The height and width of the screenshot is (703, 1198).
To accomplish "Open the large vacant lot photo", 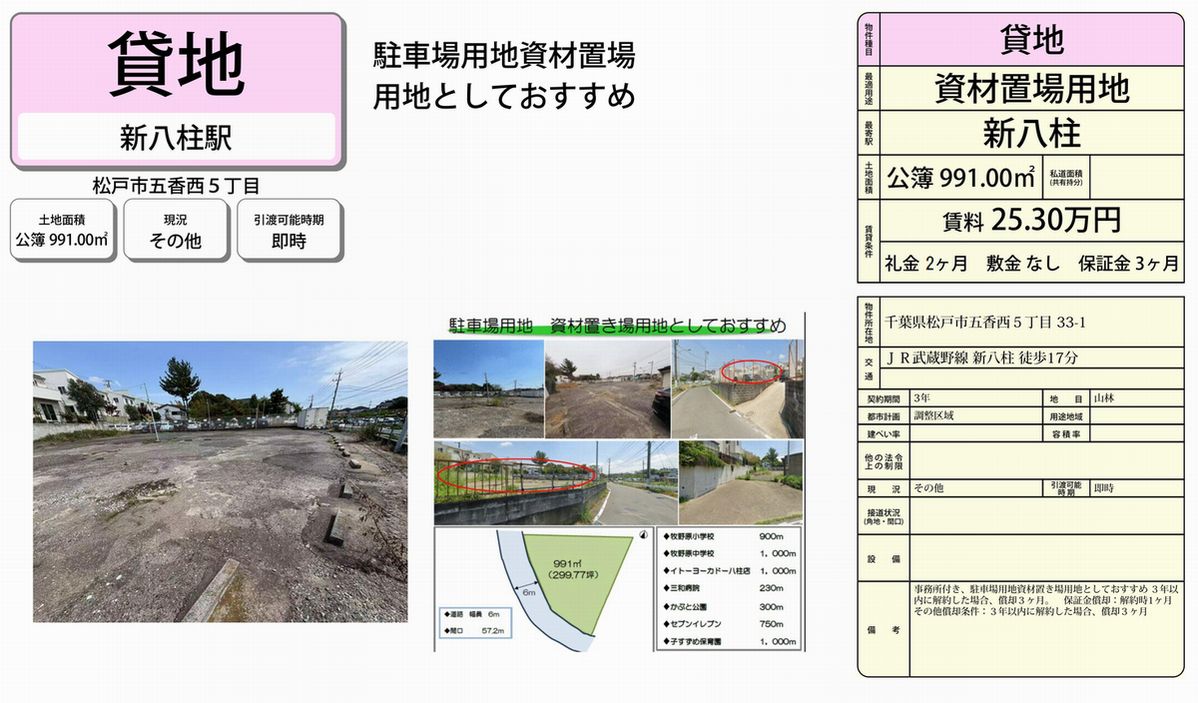I will coord(220,481).
